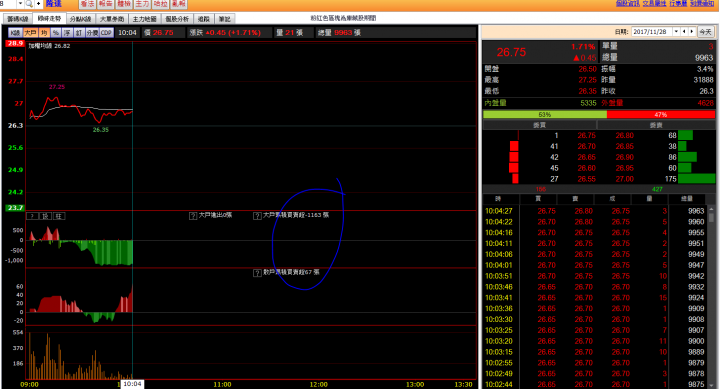
Task: Click the tick row at 10:03:51
Action: click(595, 276)
